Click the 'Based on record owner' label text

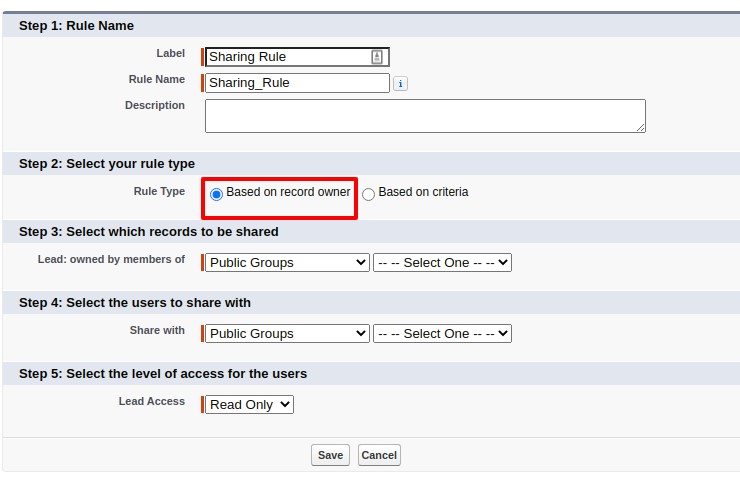click(288, 192)
